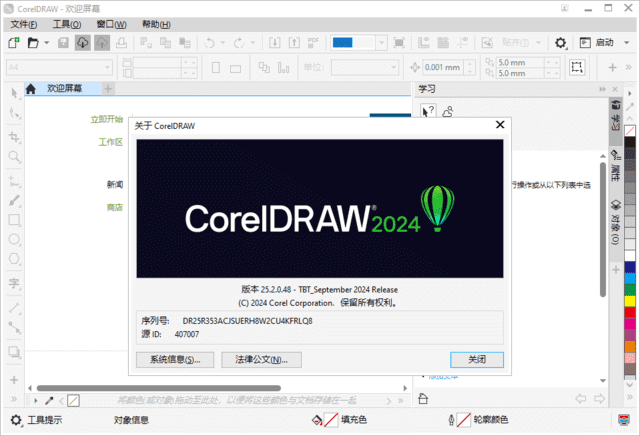Toggle the portrait orientation button
640x436 pixels.
(216, 68)
